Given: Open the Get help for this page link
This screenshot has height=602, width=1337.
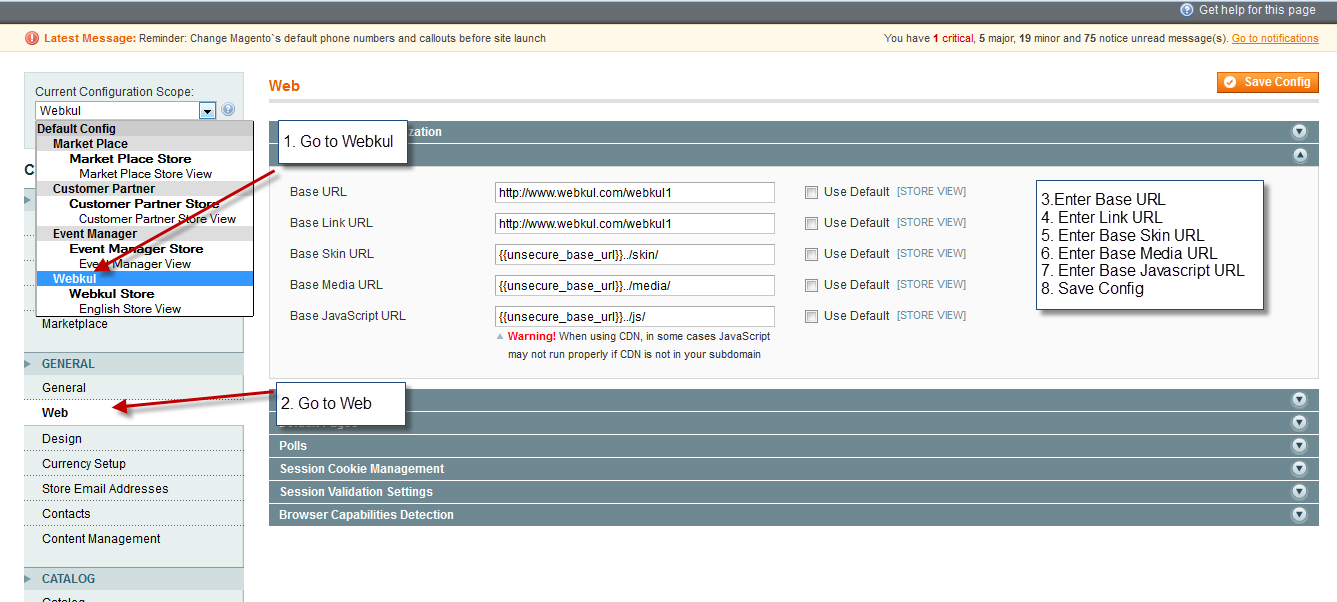Looking at the screenshot, I should 1257,10.
